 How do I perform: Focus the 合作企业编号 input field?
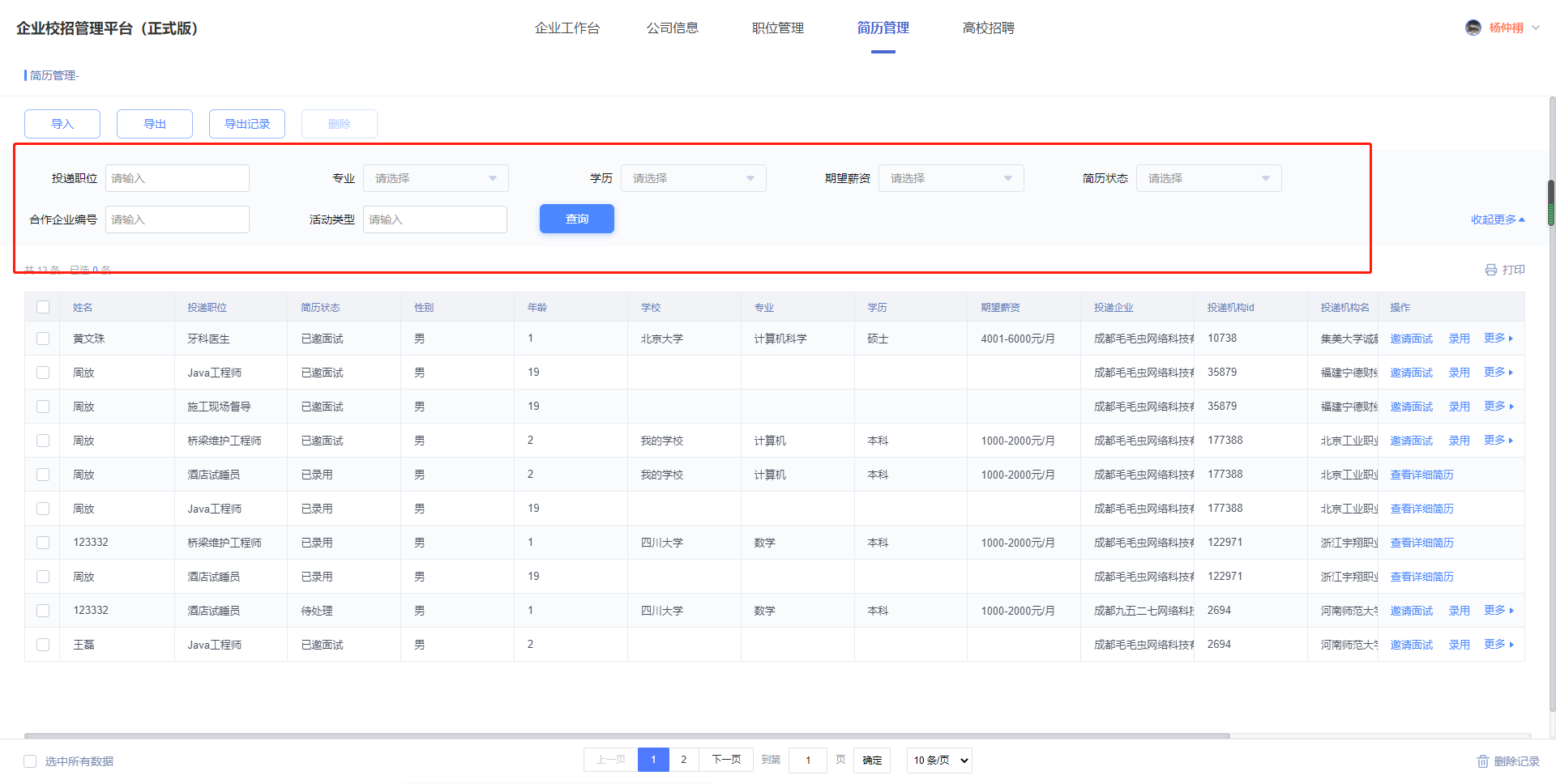[x=177, y=219]
